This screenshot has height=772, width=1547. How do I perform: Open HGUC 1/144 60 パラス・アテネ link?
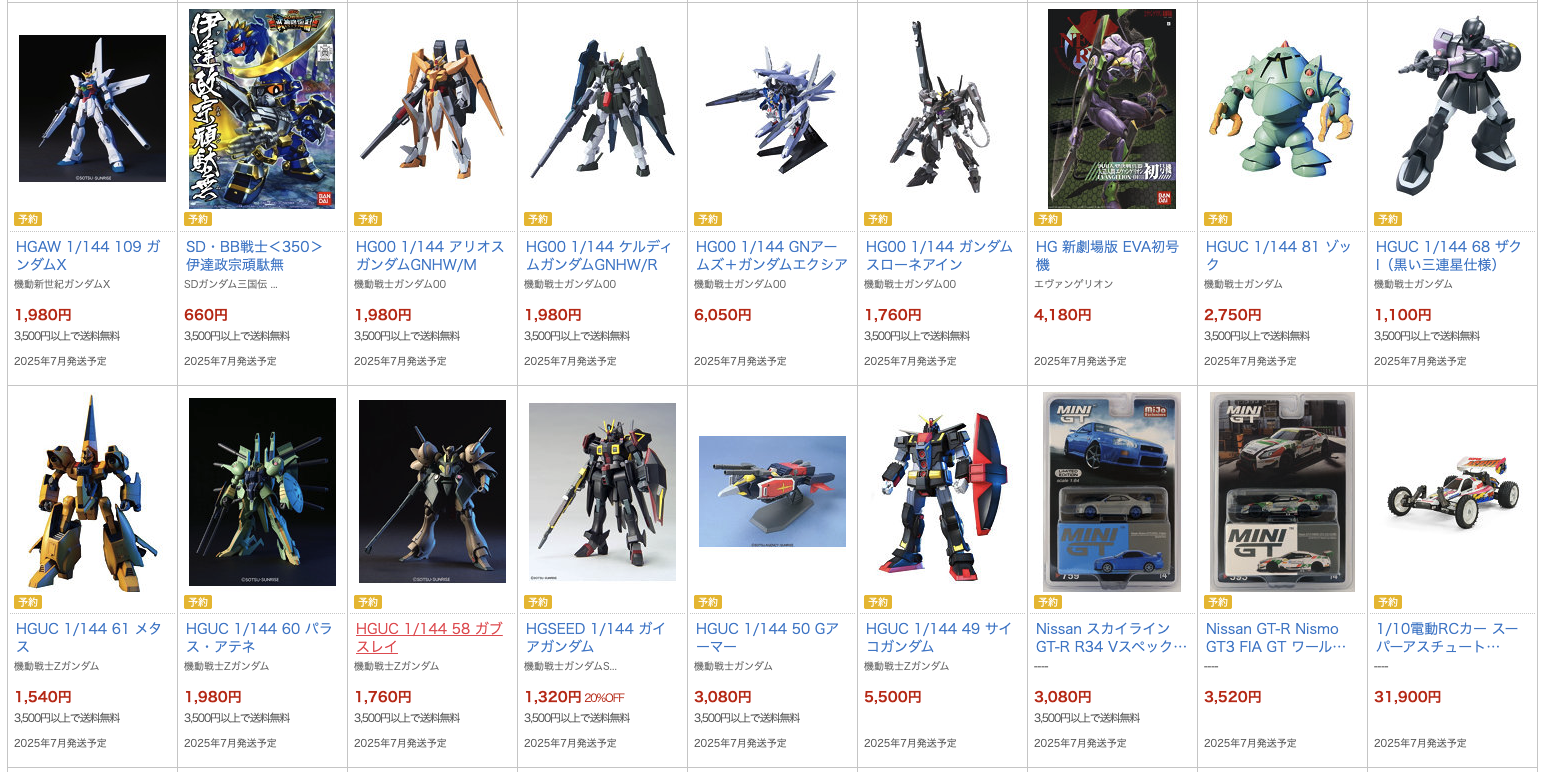click(259, 637)
